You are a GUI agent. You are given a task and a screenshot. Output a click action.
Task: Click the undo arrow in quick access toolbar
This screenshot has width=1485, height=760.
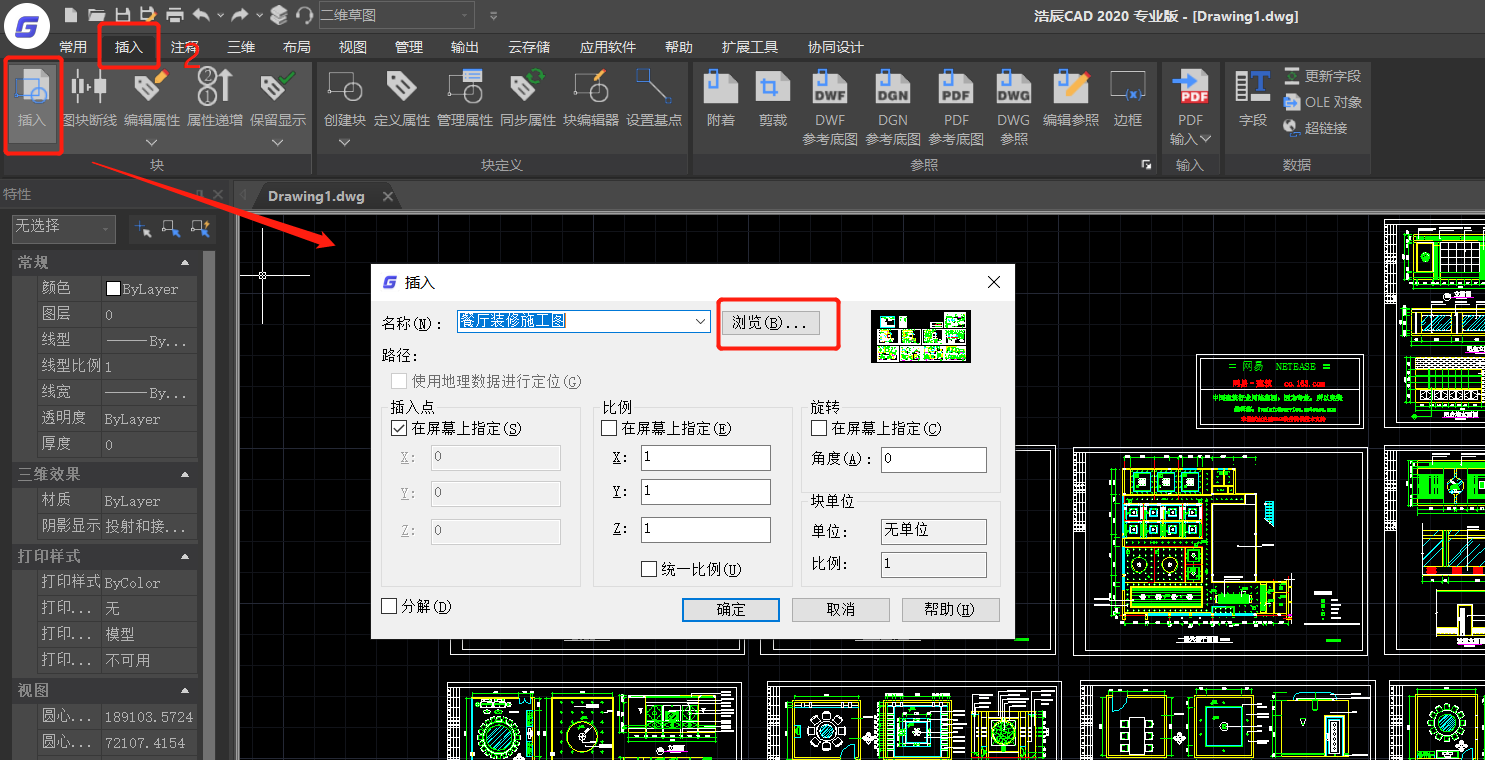click(201, 15)
